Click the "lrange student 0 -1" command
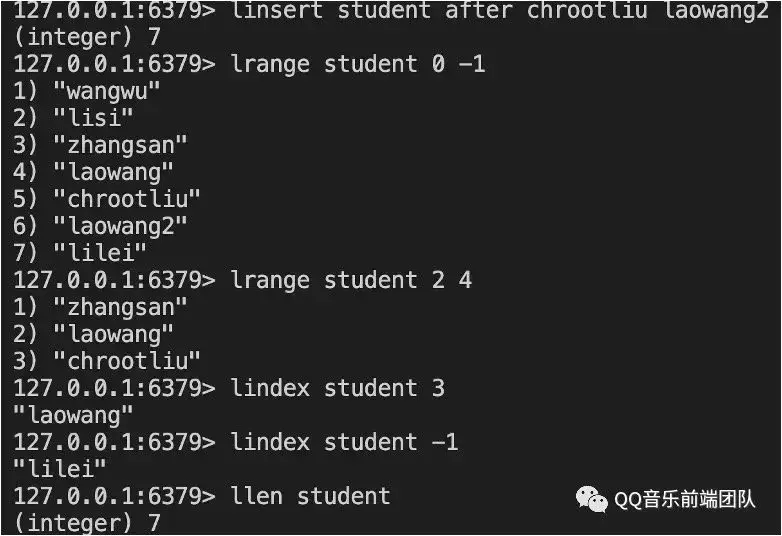This screenshot has width=782, height=536. [x=358, y=64]
